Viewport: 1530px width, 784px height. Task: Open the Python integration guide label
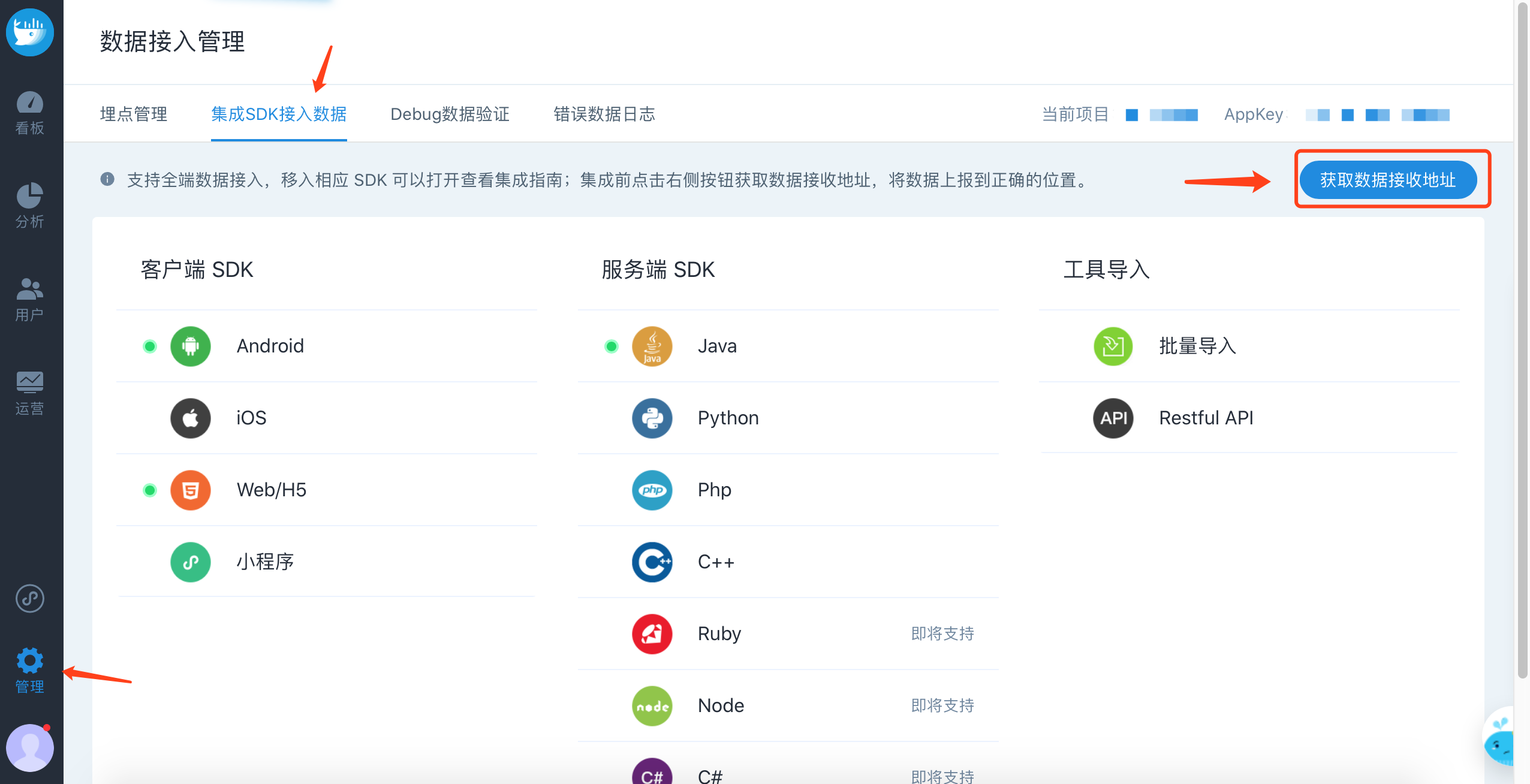coord(728,418)
